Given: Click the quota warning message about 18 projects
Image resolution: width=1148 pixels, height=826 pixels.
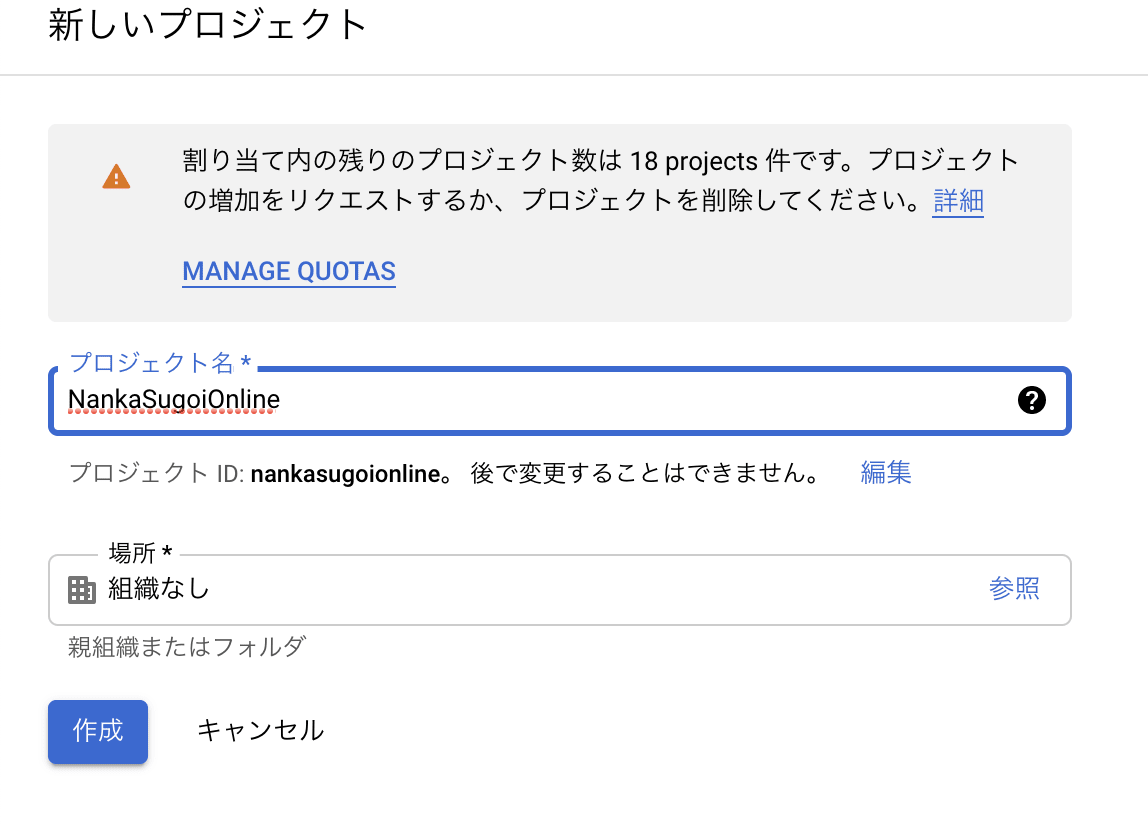Looking at the screenshot, I should point(600,160).
